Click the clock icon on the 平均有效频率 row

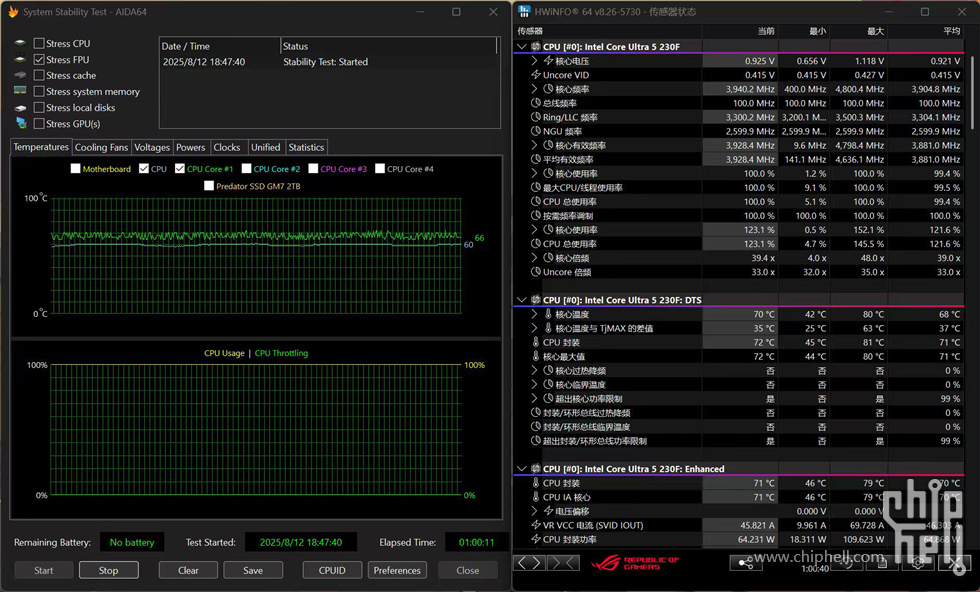tap(536, 159)
